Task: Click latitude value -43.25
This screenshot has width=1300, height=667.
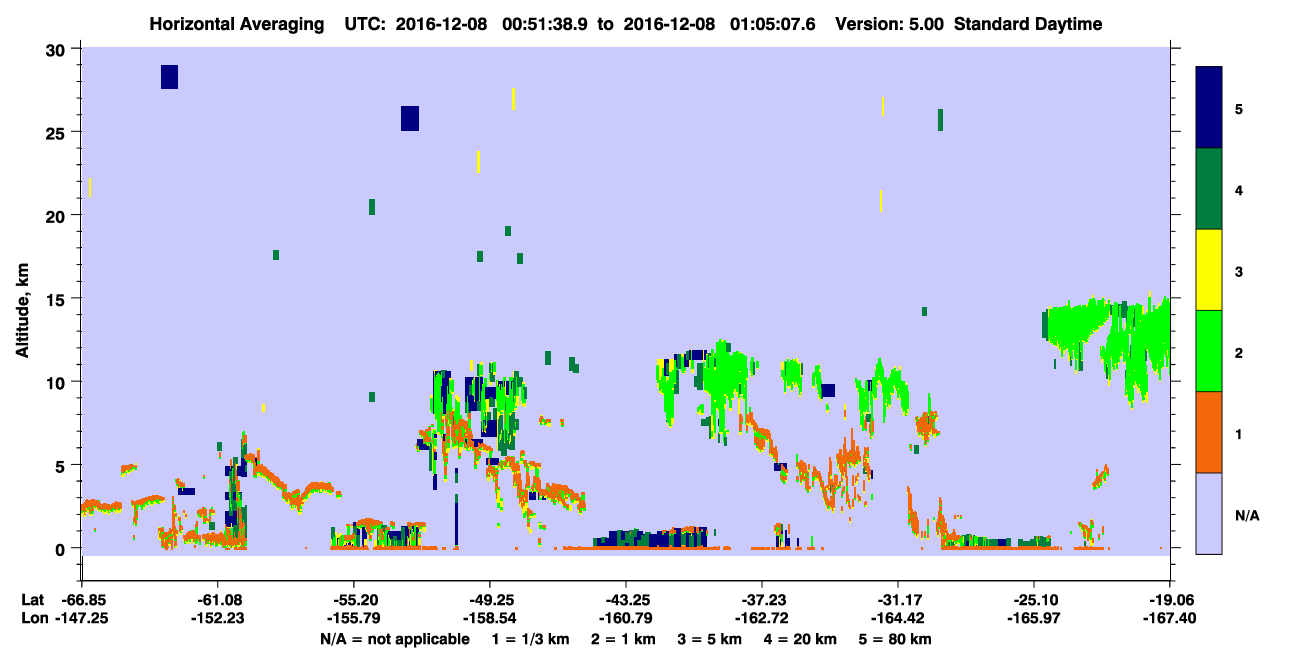Action: coord(626,600)
